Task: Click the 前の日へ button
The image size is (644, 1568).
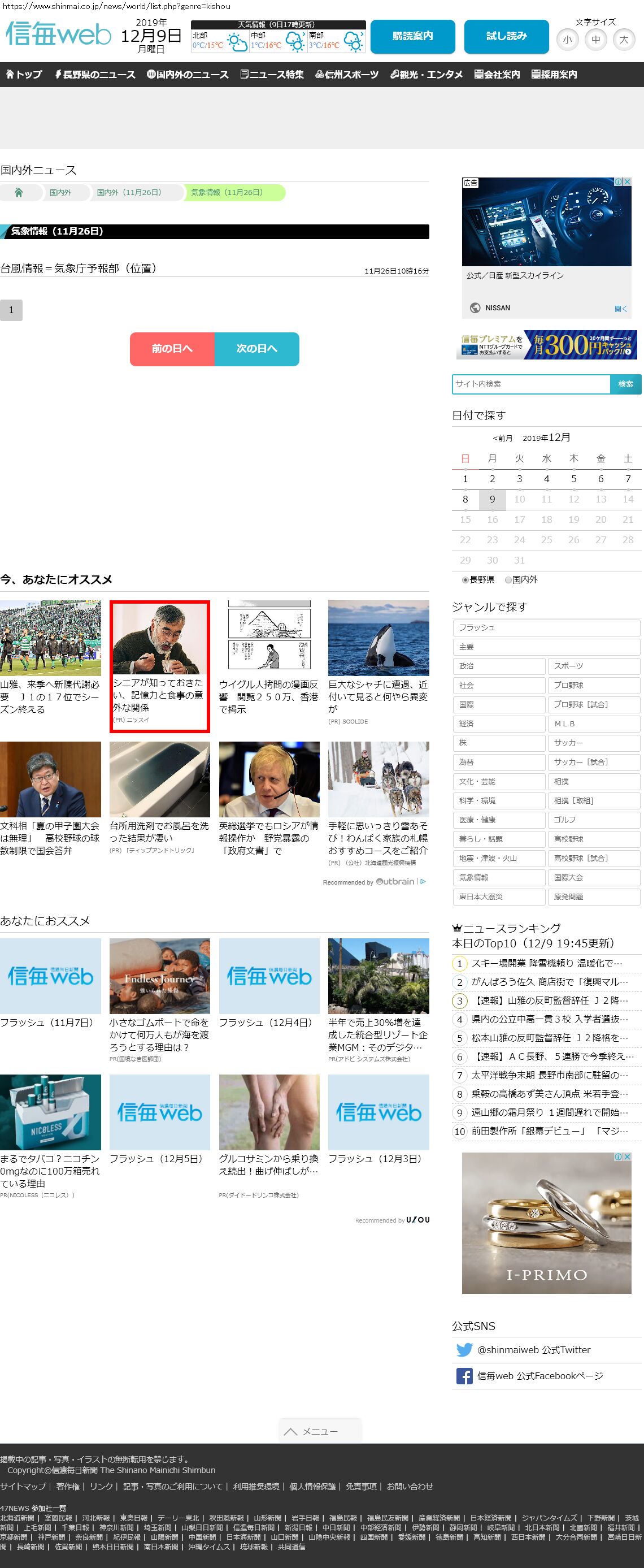Action: coord(172,349)
